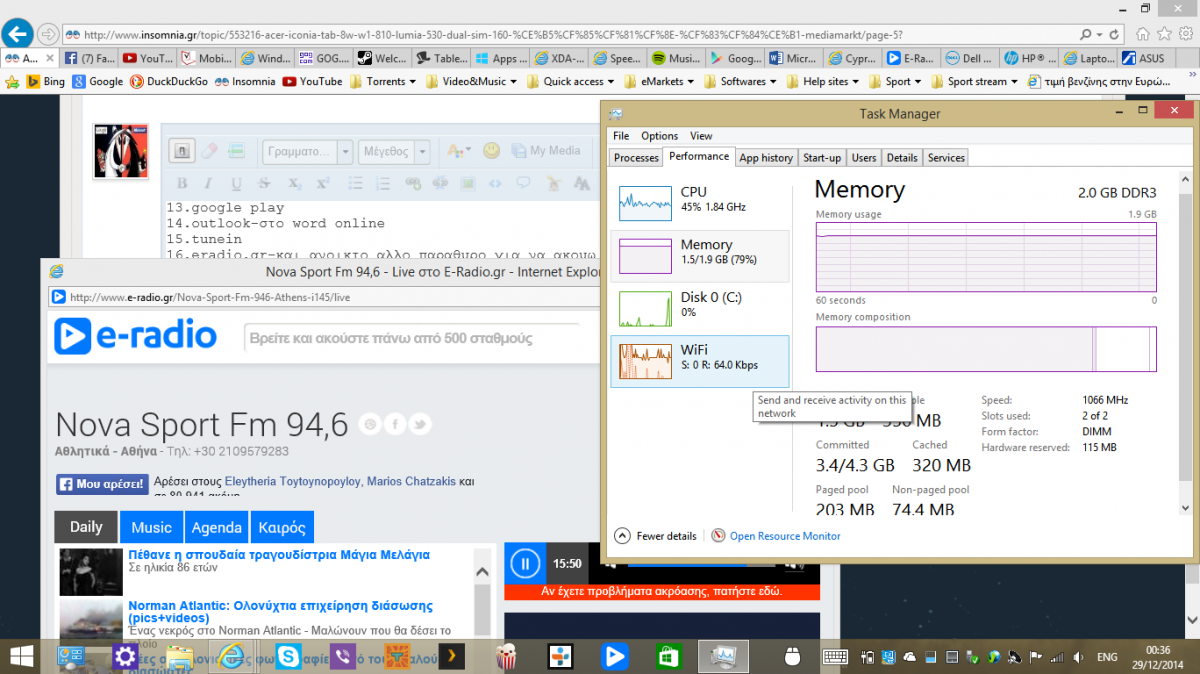This screenshot has width=1200, height=674.
Task: Click My Media button in editor
Action: pyautogui.click(x=545, y=151)
